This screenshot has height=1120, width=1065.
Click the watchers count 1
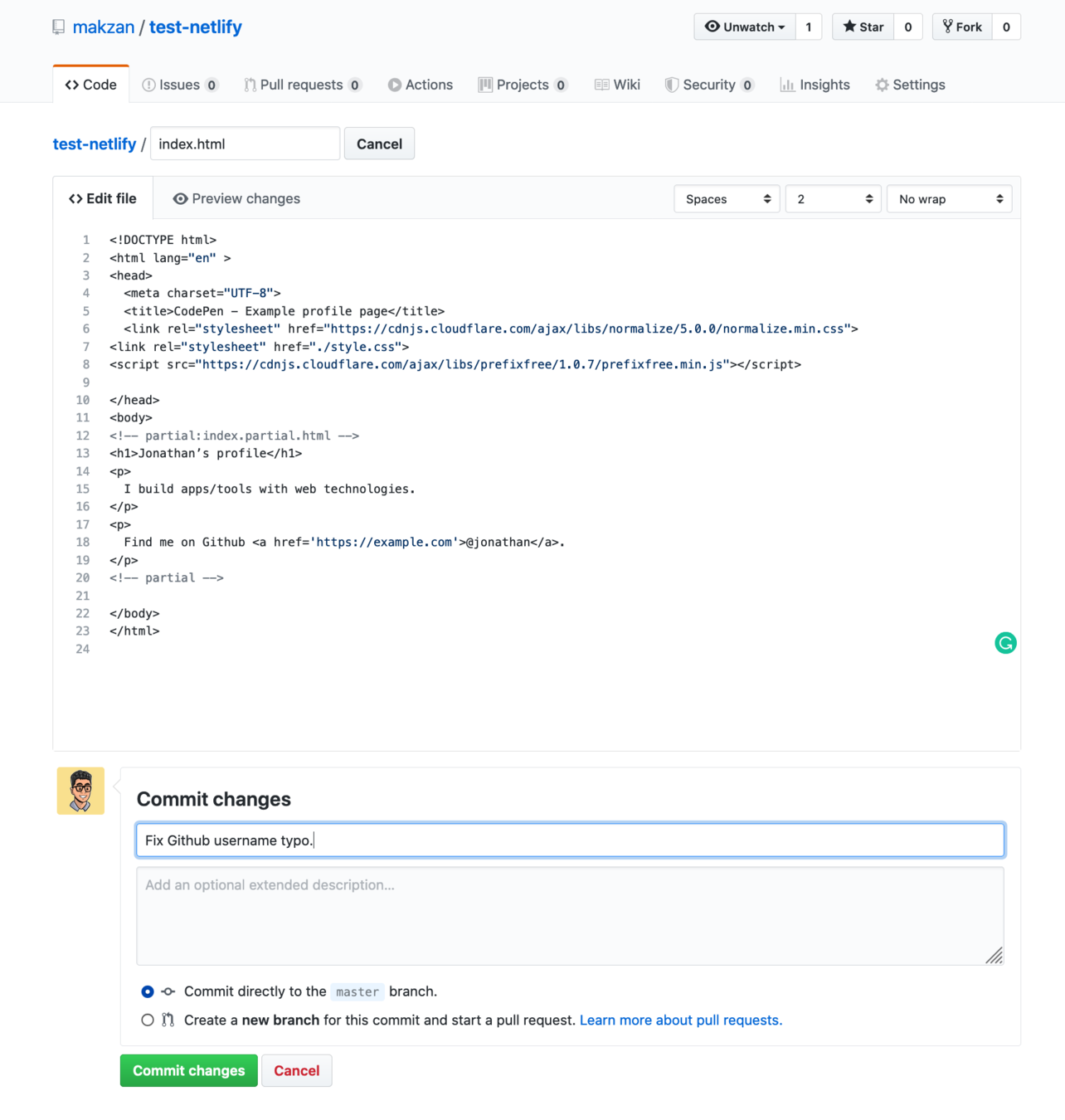(x=809, y=27)
